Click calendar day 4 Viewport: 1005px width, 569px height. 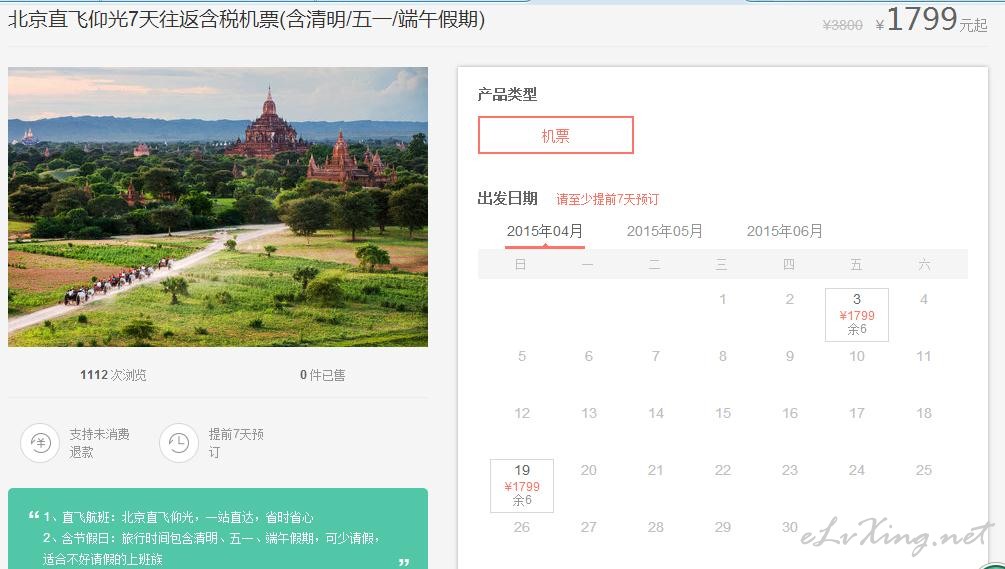pyautogui.click(x=924, y=299)
